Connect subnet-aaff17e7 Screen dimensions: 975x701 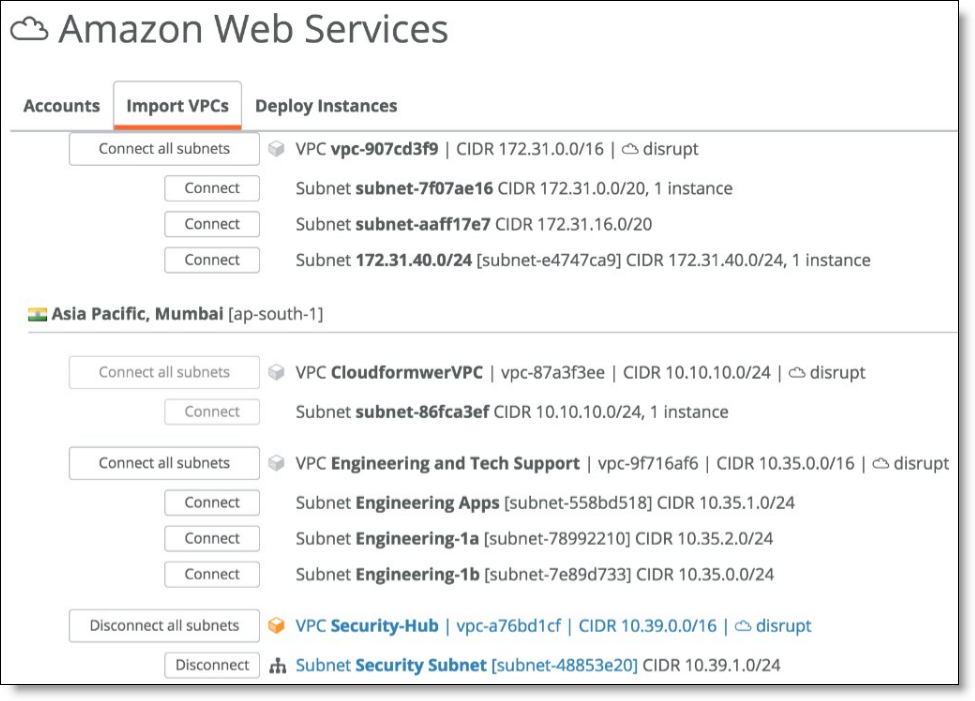pos(212,224)
